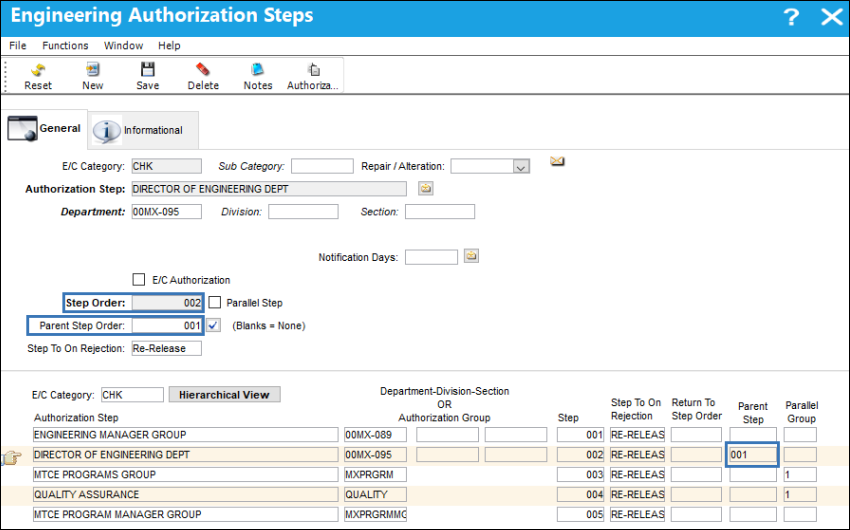Click the envelope icon beside Repair / Alteration

tap(557, 161)
